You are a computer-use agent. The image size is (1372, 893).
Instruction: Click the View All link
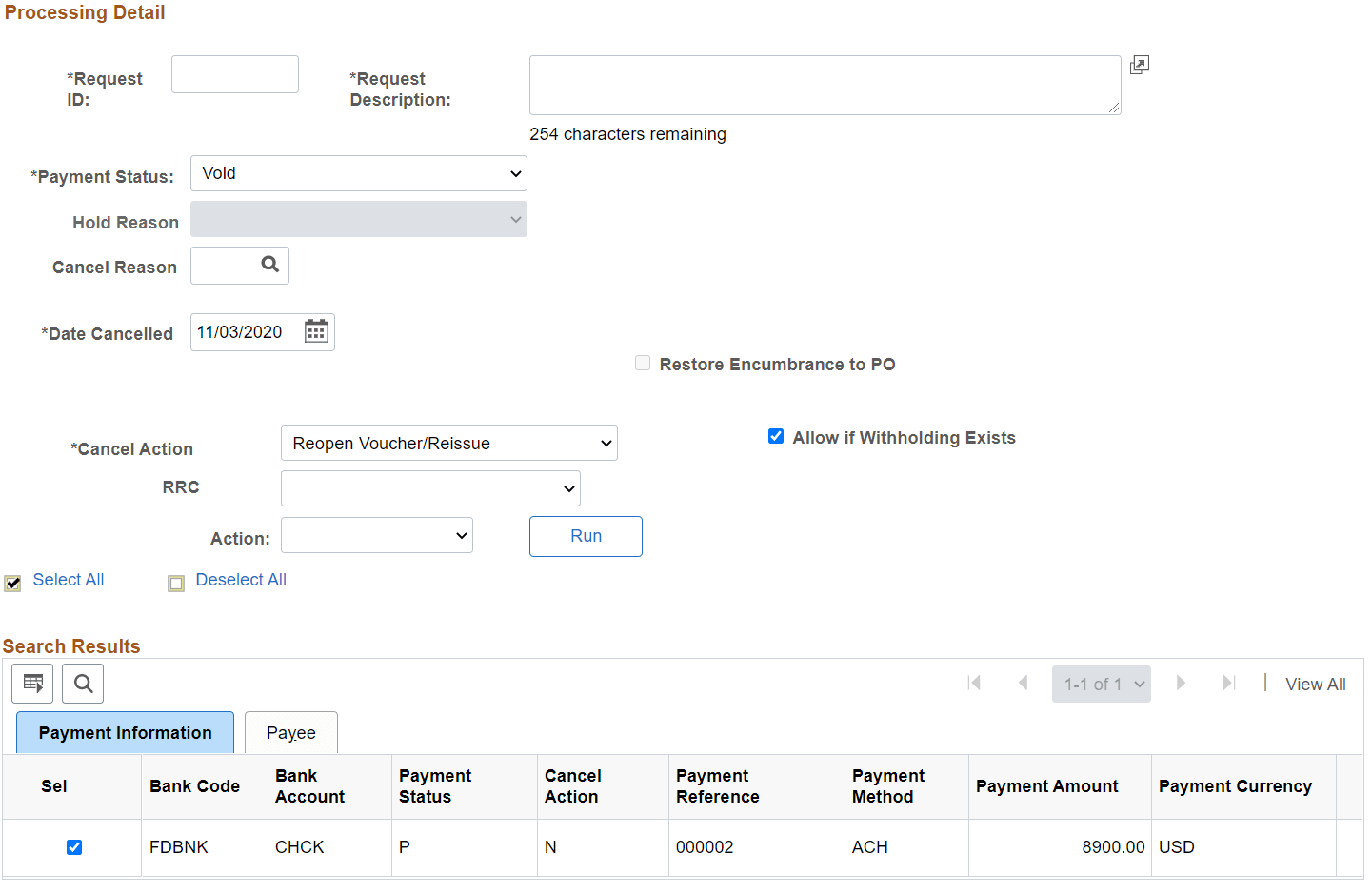tap(1315, 684)
